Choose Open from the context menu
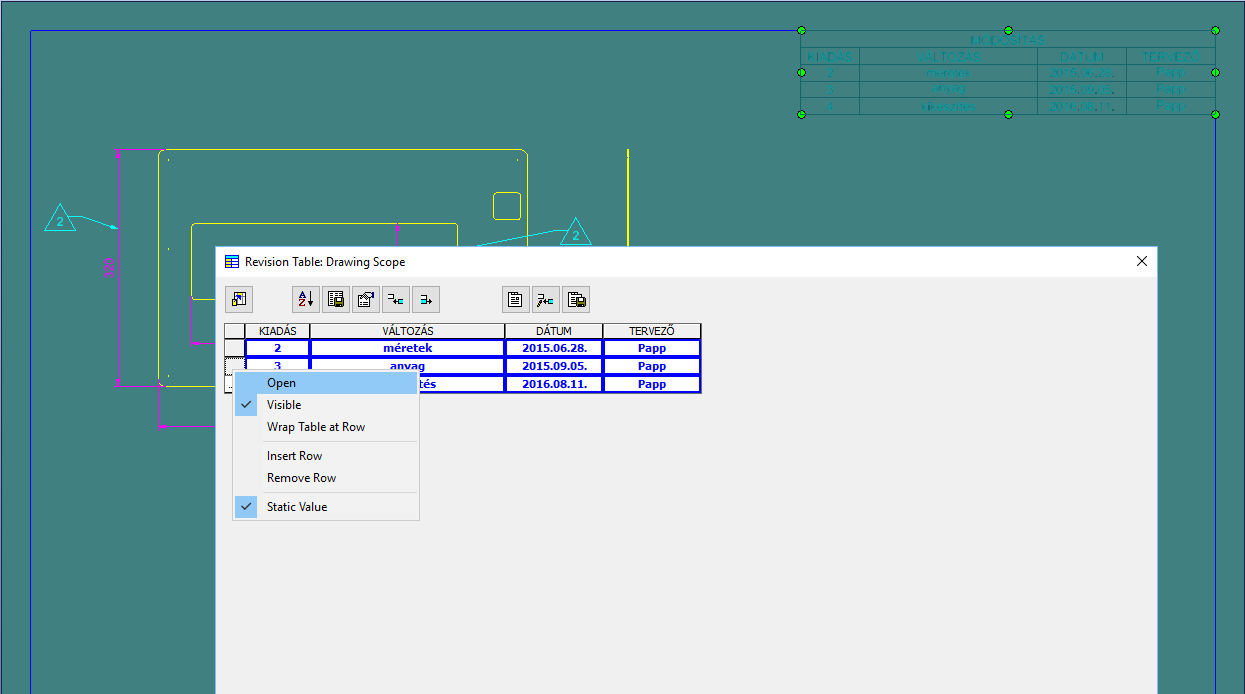Screen dimensions: 1245x694 click(281, 382)
